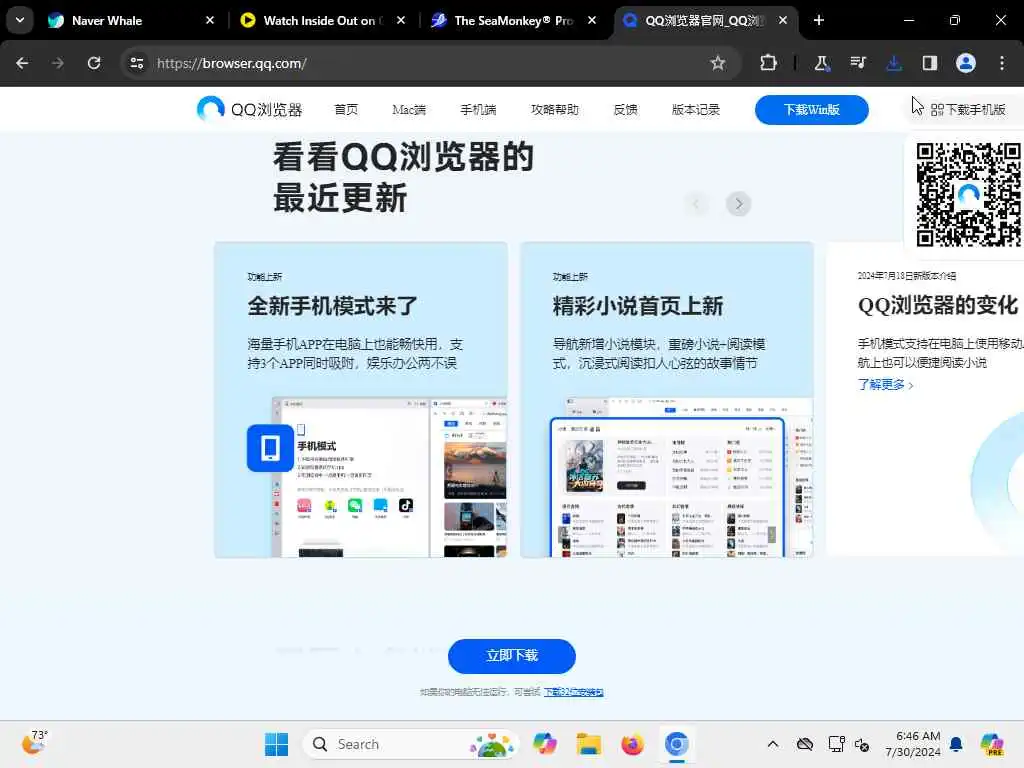Image resolution: width=1024 pixels, height=768 pixels.
Task: Open the 攻略帮助 navigation item
Action: tap(554, 110)
